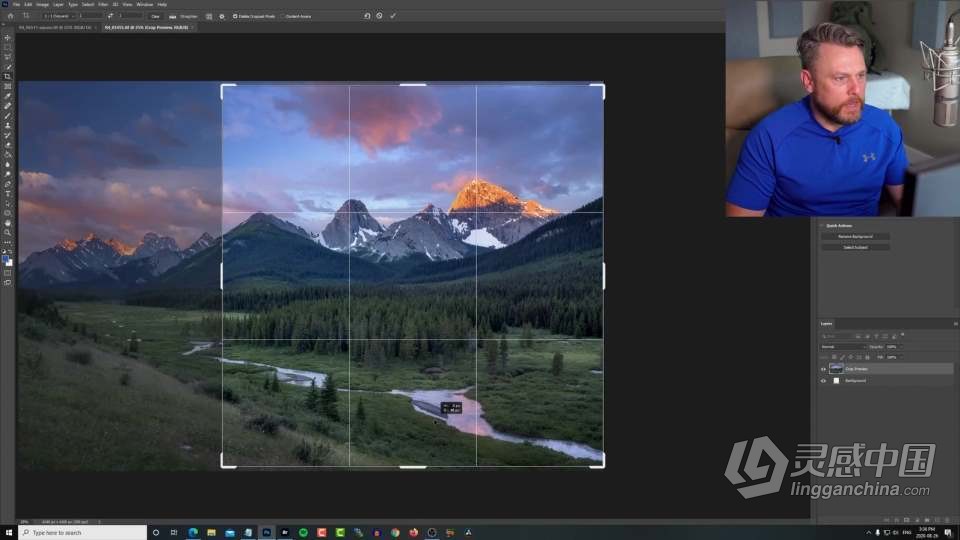Image resolution: width=960 pixels, height=540 pixels.
Task: Select the Eyedropper tool
Action: [x=7, y=96]
